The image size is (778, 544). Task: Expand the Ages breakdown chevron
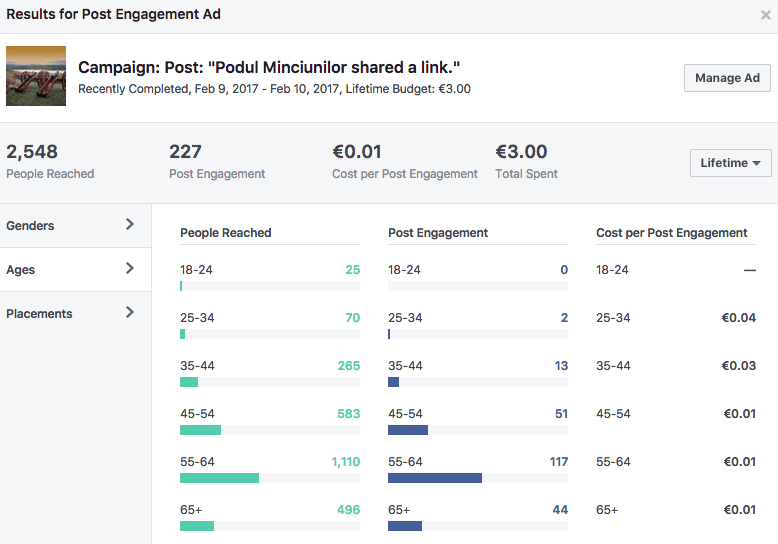[x=129, y=269]
